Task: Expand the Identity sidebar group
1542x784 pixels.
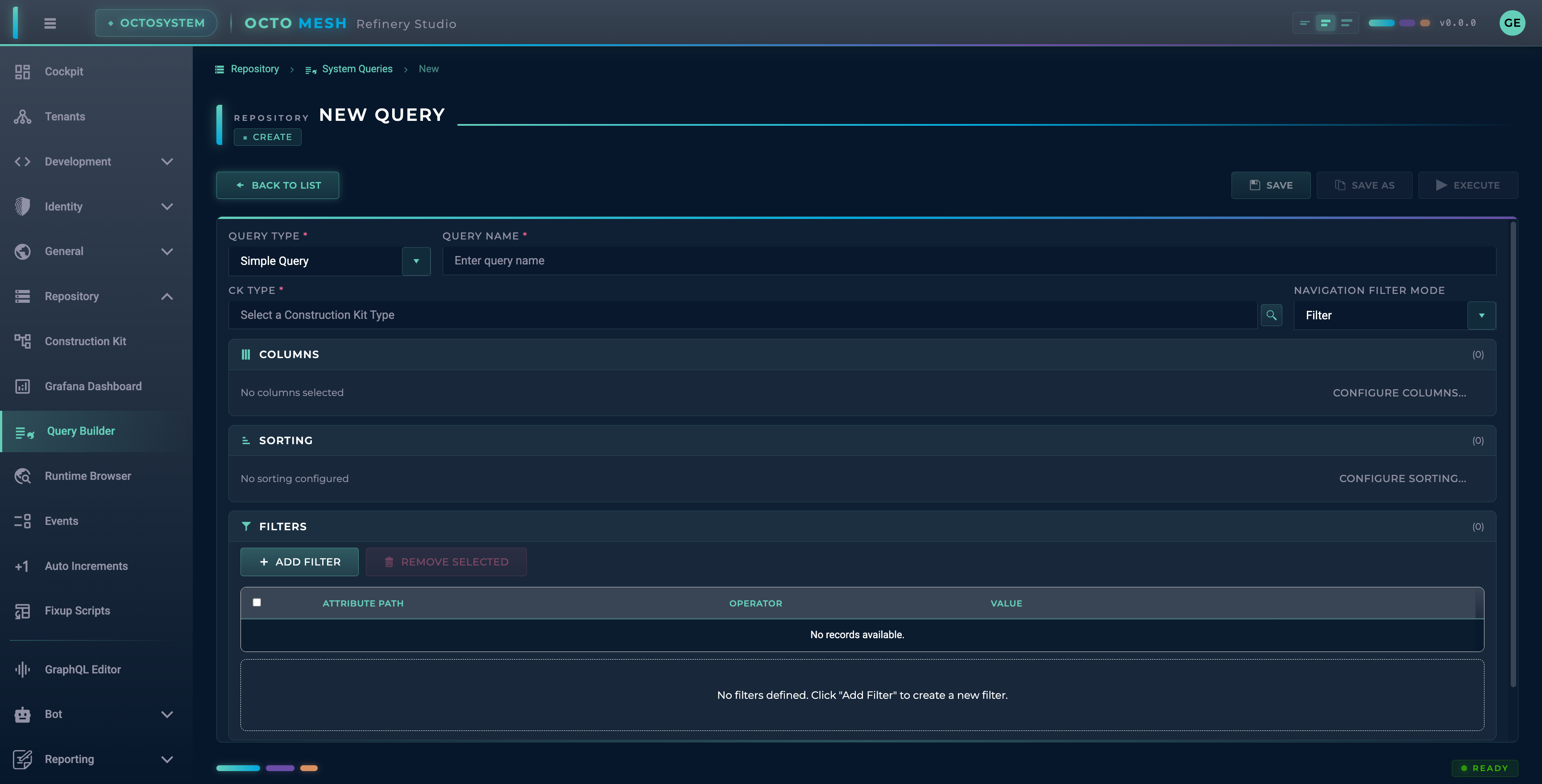Action: [167, 206]
